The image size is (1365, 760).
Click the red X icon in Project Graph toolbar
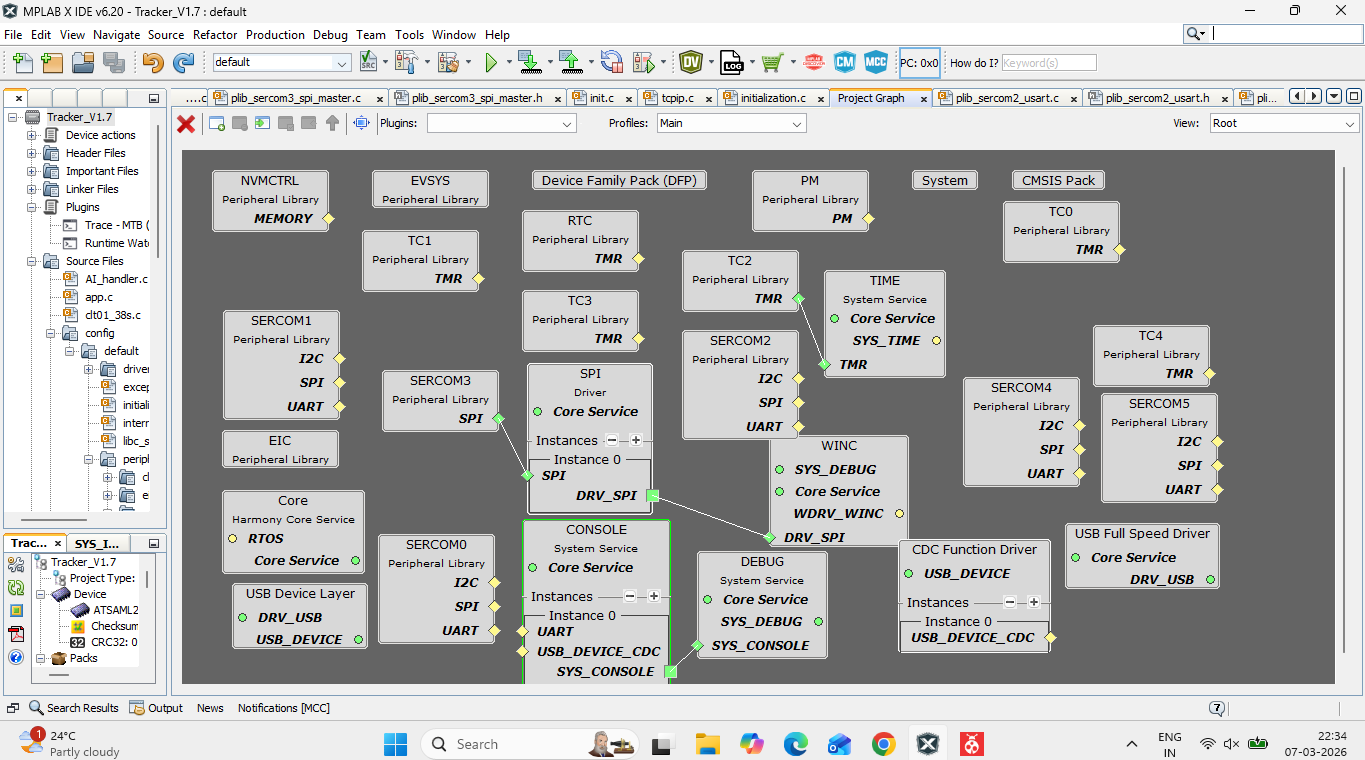tap(186, 124)
